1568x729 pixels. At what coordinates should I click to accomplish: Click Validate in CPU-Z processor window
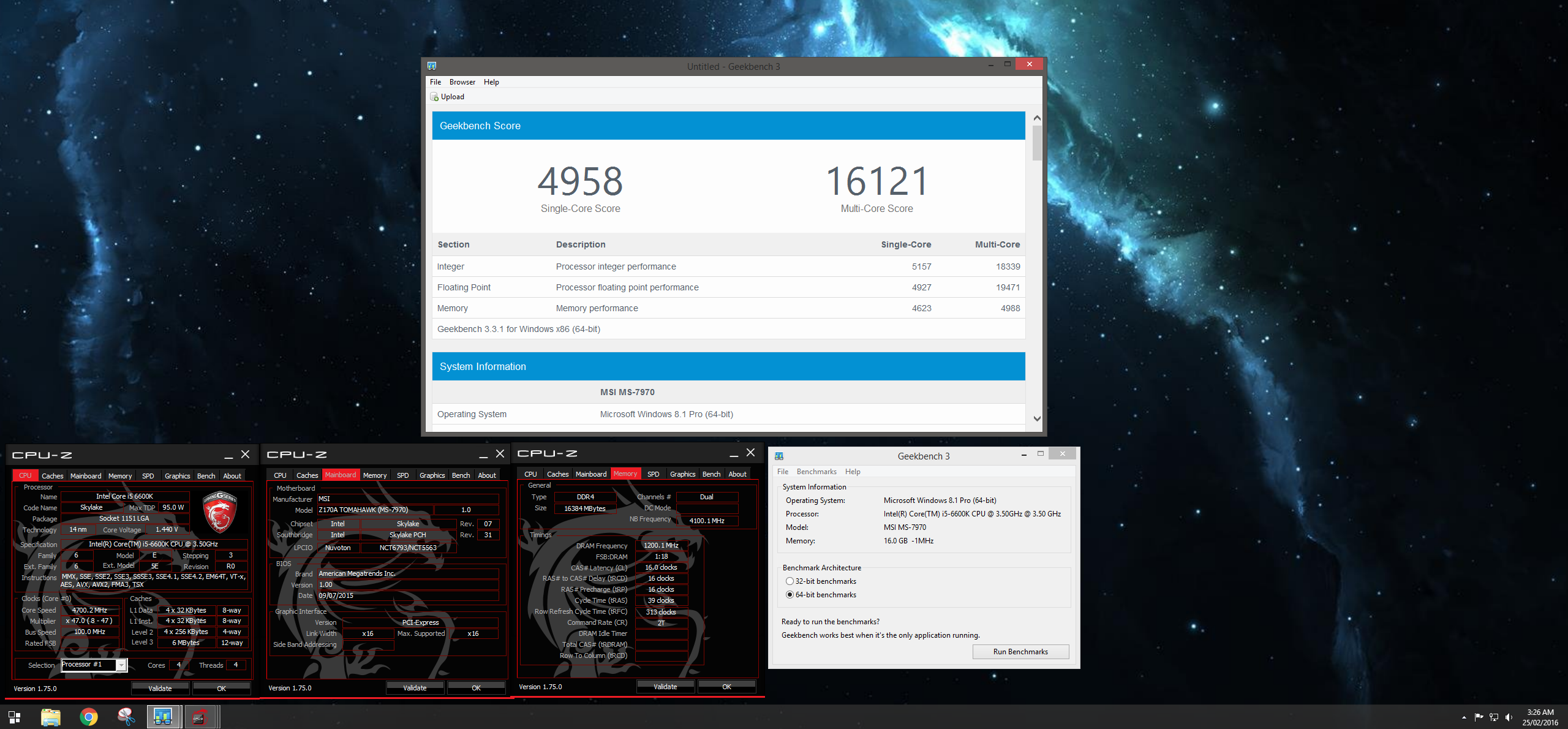[160, 689]
